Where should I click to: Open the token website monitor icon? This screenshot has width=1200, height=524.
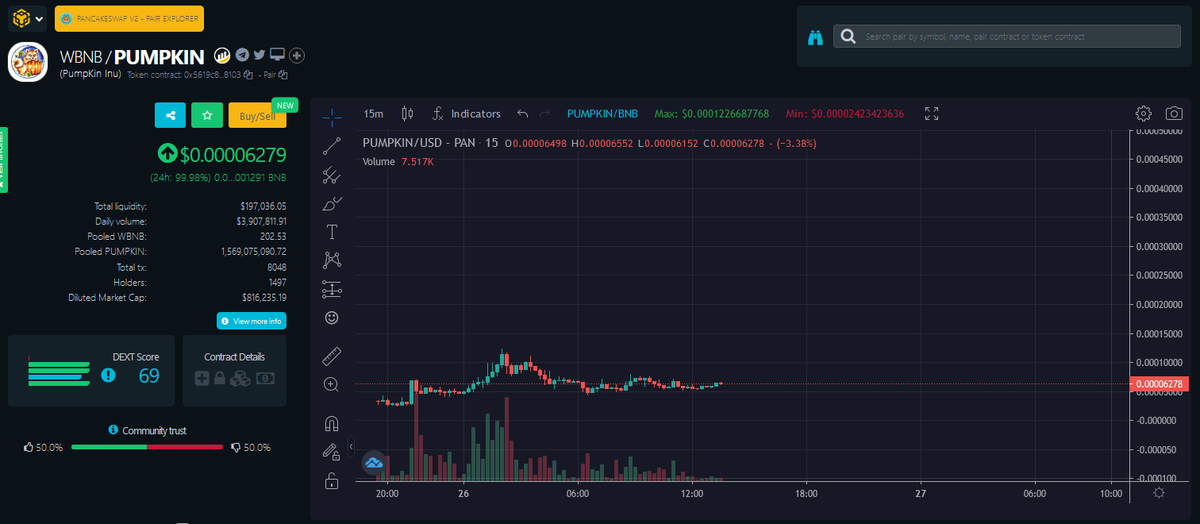tap(278, 54)
